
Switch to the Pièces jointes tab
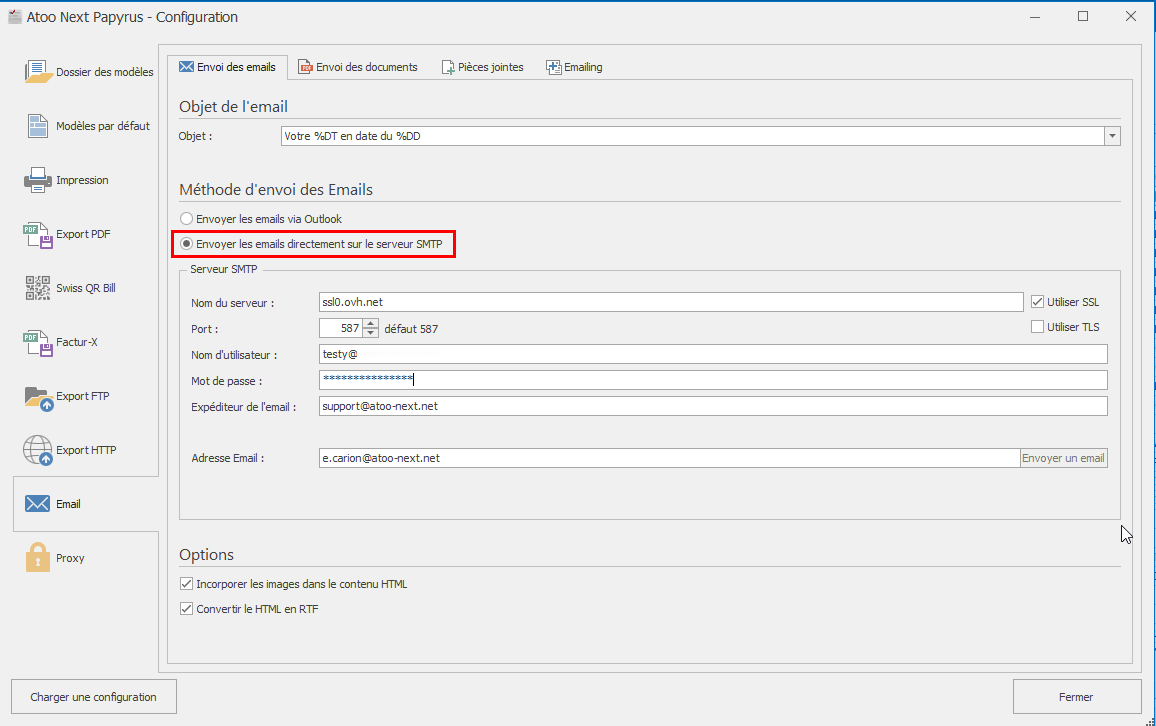(482, 67)
